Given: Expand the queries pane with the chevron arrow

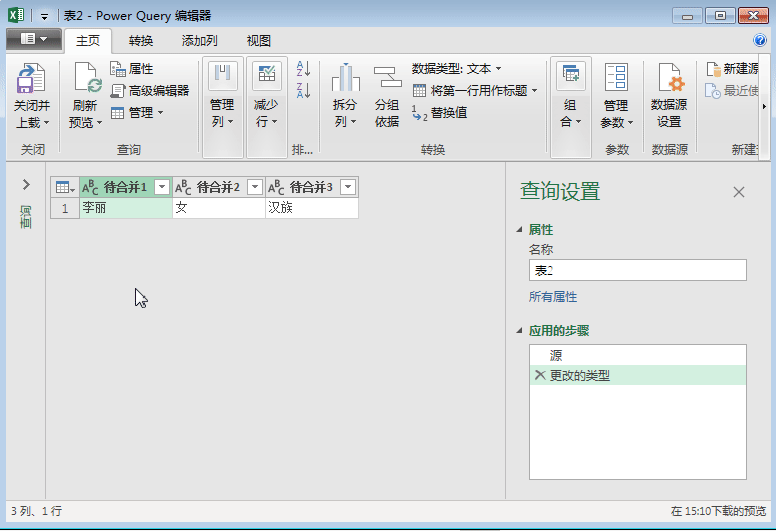Looking at the screenshot, I should 26,185.
